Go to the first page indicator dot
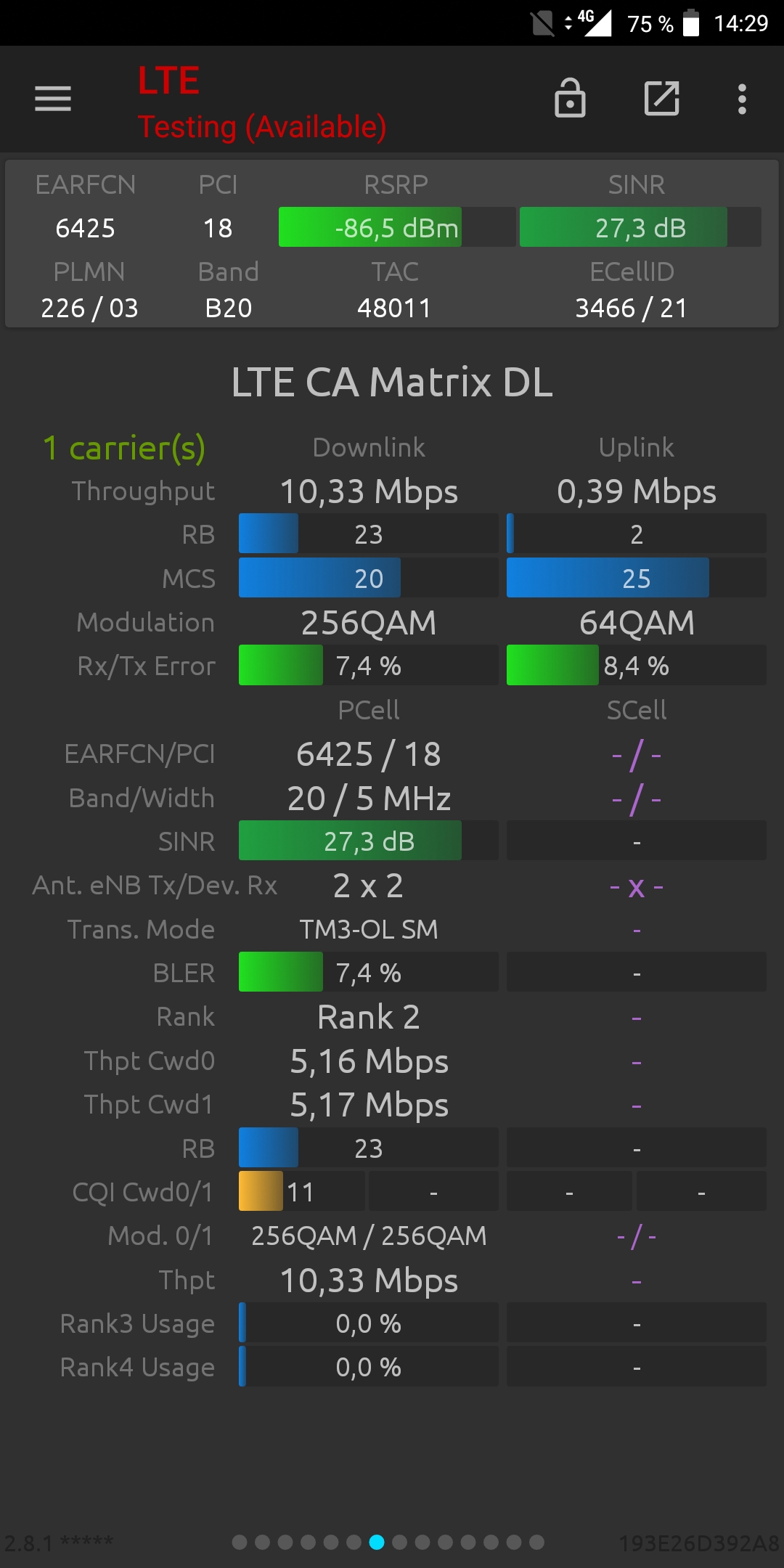The image size is (784, 1568). 240,1542
